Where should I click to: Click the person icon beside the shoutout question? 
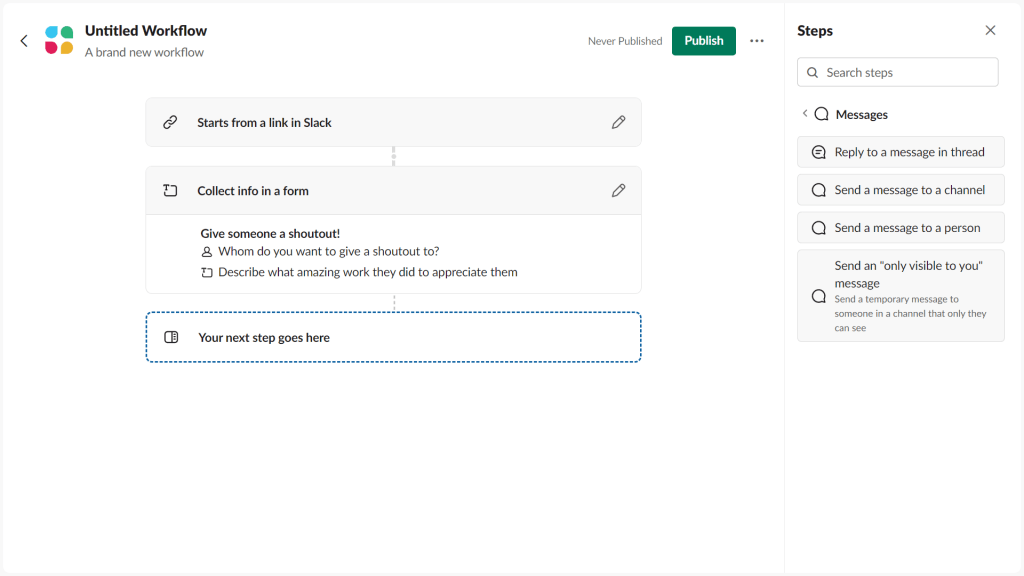coord(207,249)
